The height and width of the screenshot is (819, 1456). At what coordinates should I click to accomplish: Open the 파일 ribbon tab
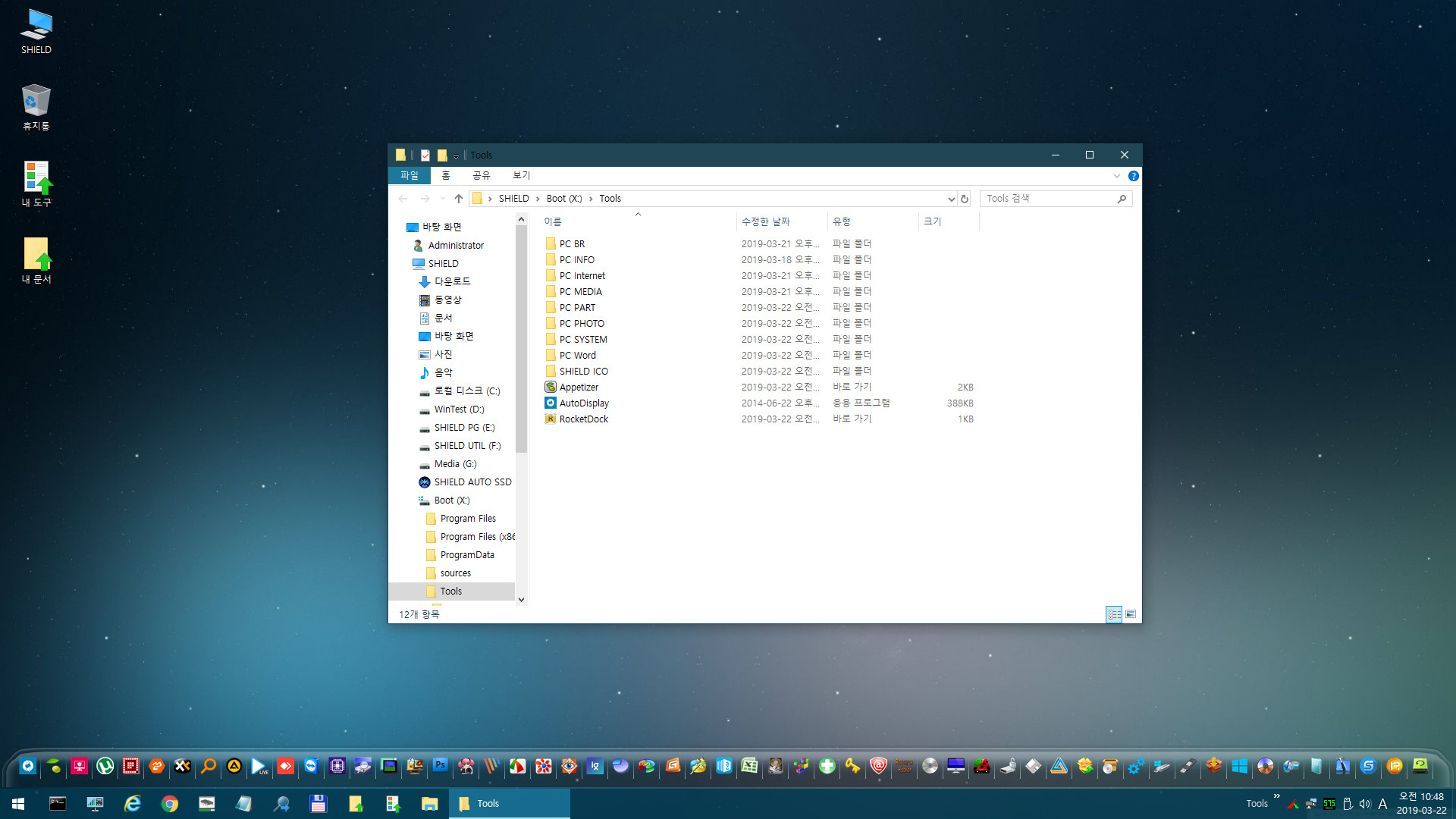click(x=409, y=175)
